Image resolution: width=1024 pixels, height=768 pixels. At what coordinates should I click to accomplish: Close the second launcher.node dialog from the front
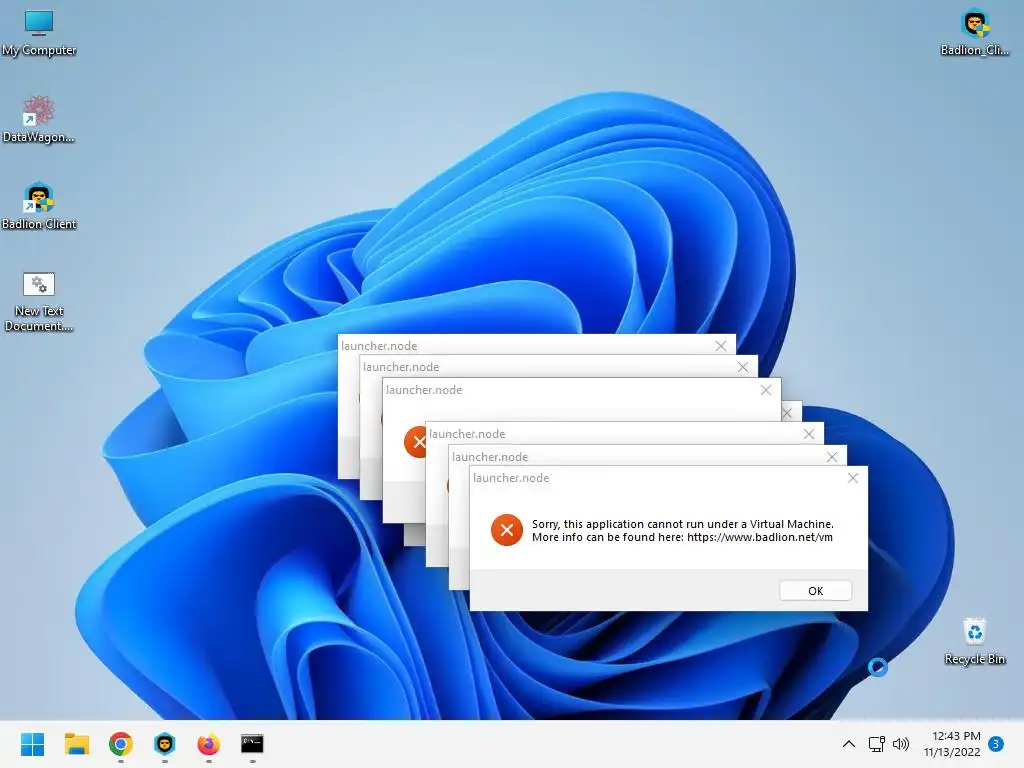(832, 456)
